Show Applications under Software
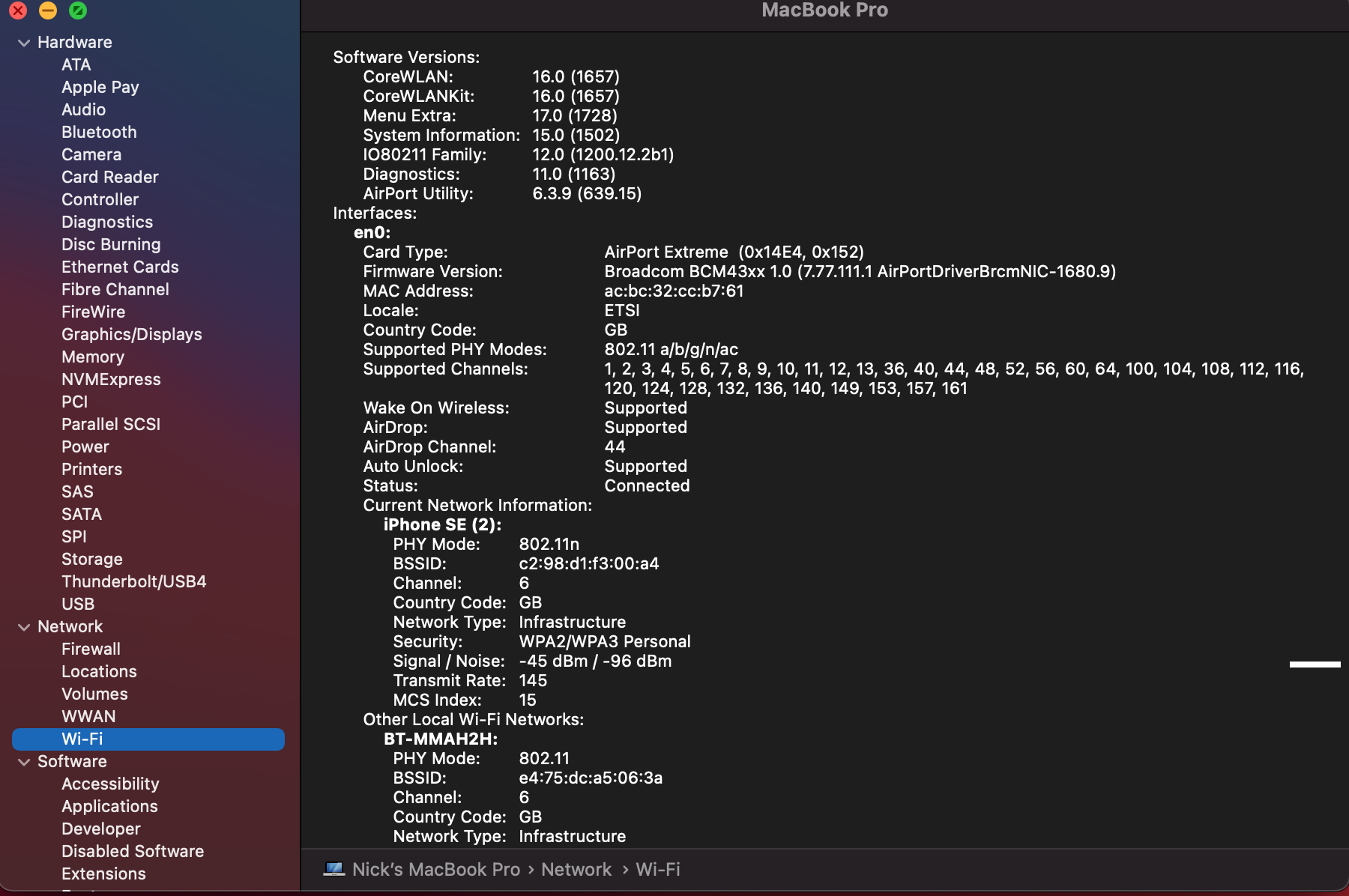Viewport: 1349px width, 896px height. tap(109, 807)
